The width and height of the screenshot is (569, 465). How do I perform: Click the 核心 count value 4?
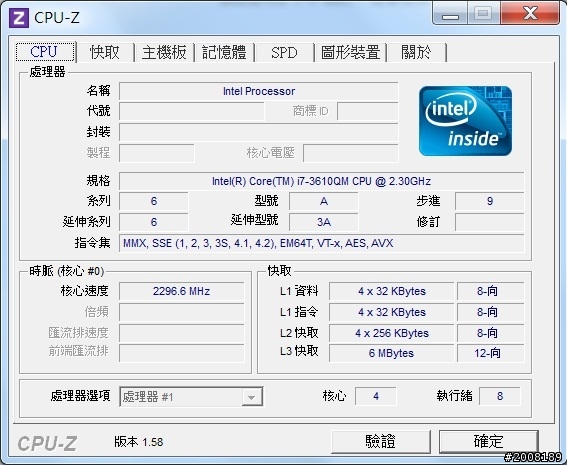coord(376,396)
